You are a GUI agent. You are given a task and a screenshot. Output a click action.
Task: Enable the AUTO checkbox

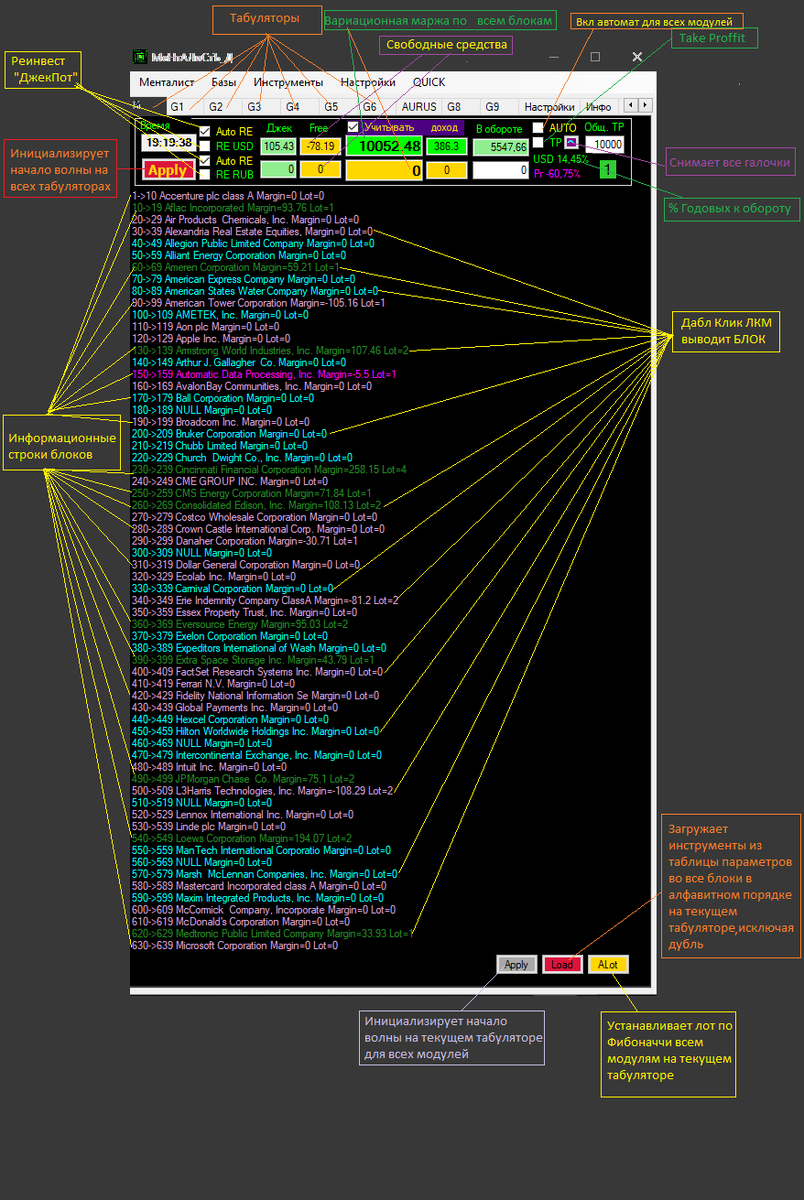click(539, 127)
